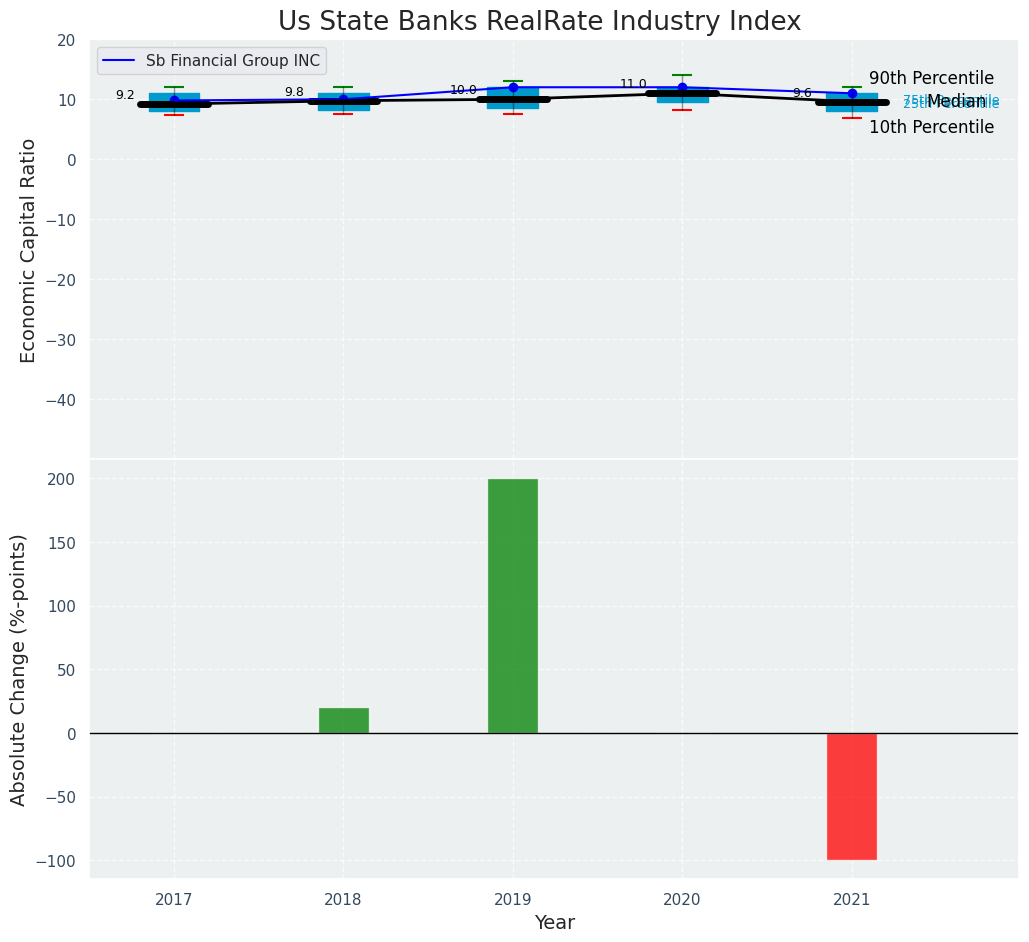The image size is (1029, 942).
Task: Click the 200 tick on lower y-axis
Action: coord(62,479)
